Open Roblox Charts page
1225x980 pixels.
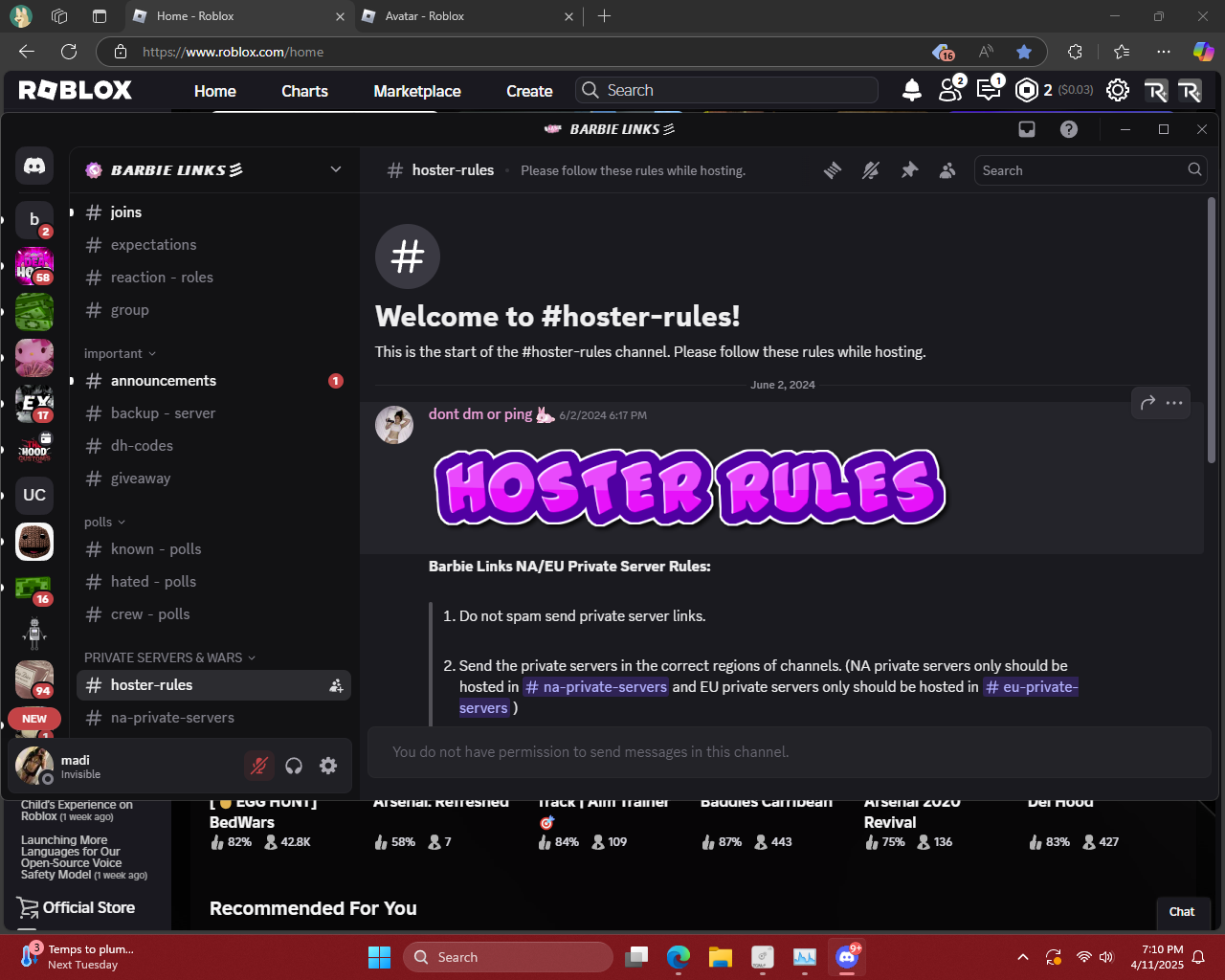point(304,91)
